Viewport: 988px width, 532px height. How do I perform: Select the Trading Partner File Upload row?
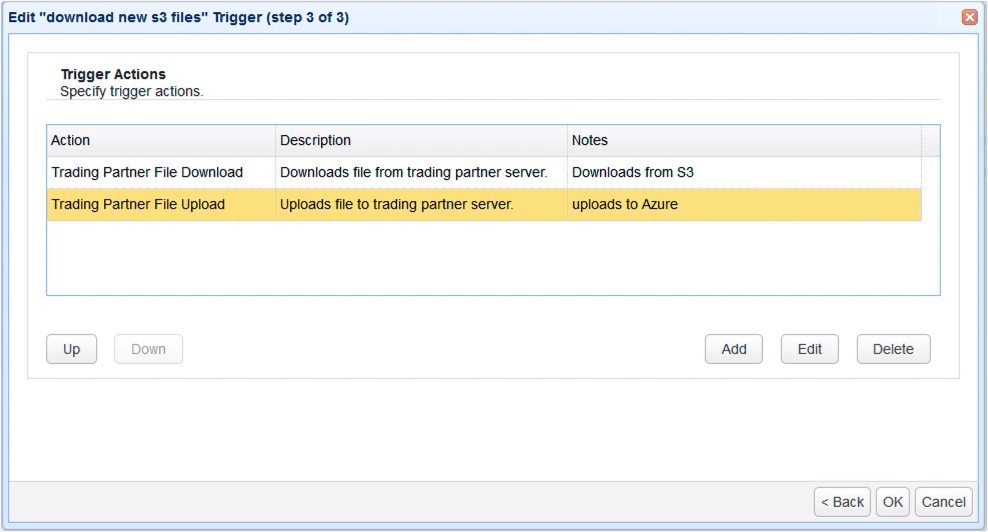point(138,205)
